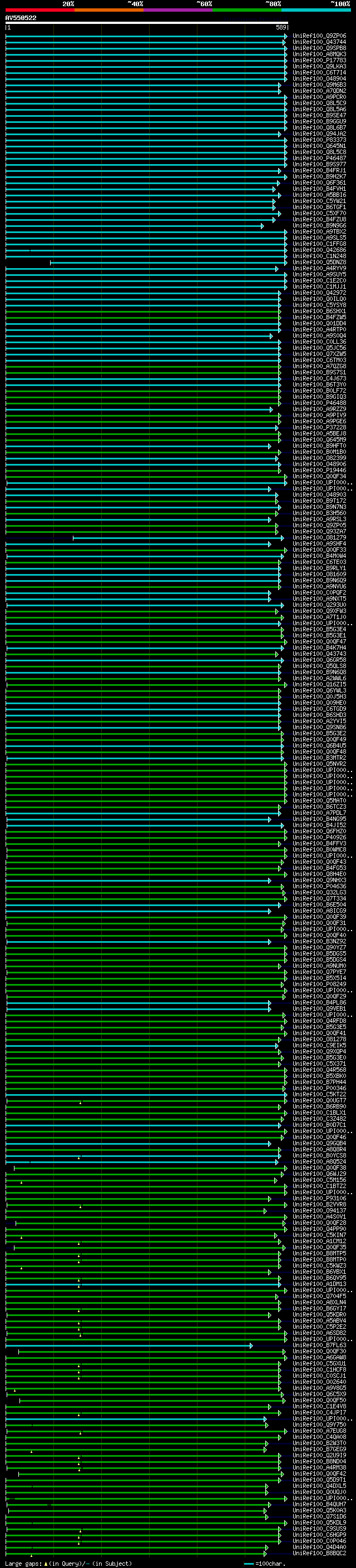Screen dimensions: 356x1568
Task: Select the UniRef100_P93106 label
Action: [x=319, y=1199]
